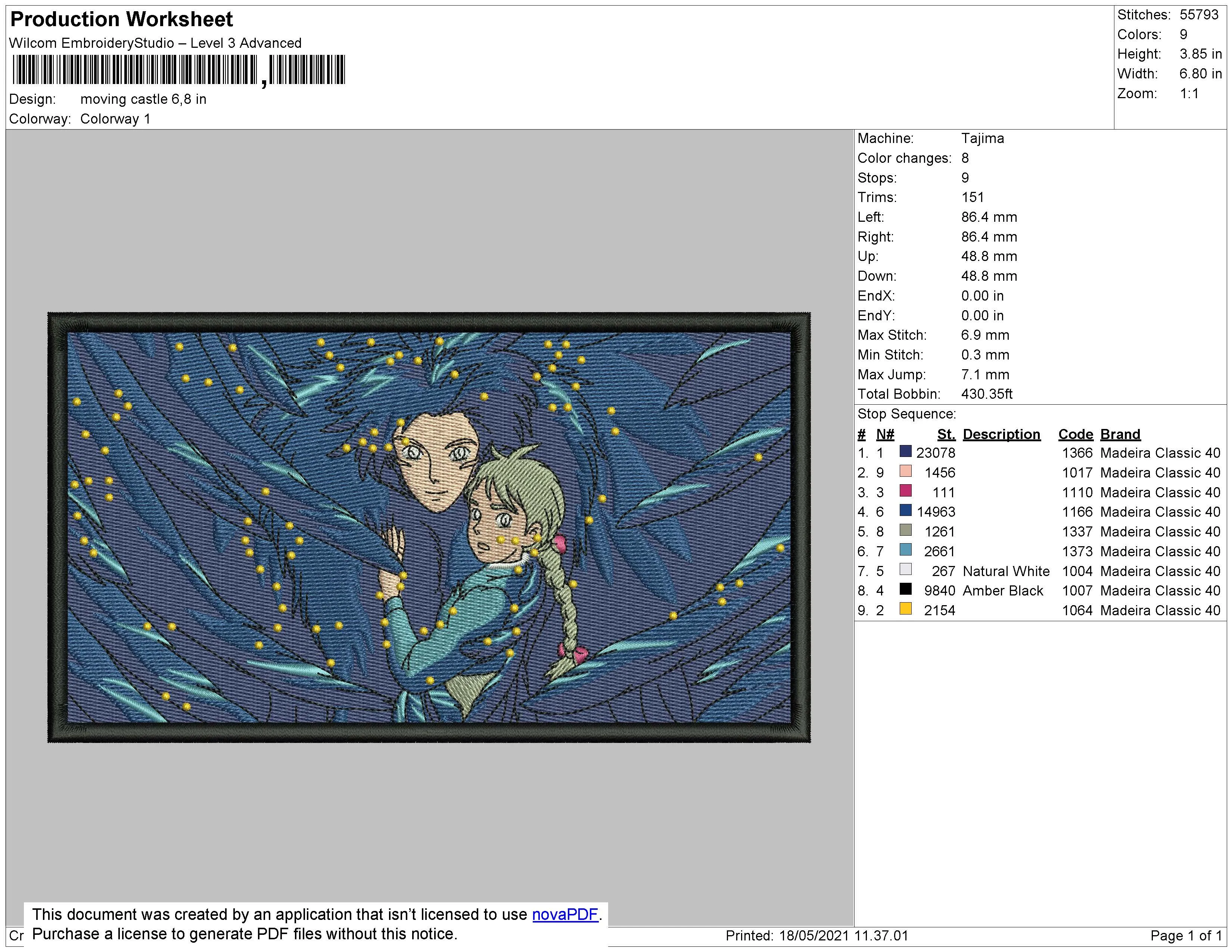Select the blue swatch for code 1166
This screenshot has width=1232, height=952.
point(905,510)
